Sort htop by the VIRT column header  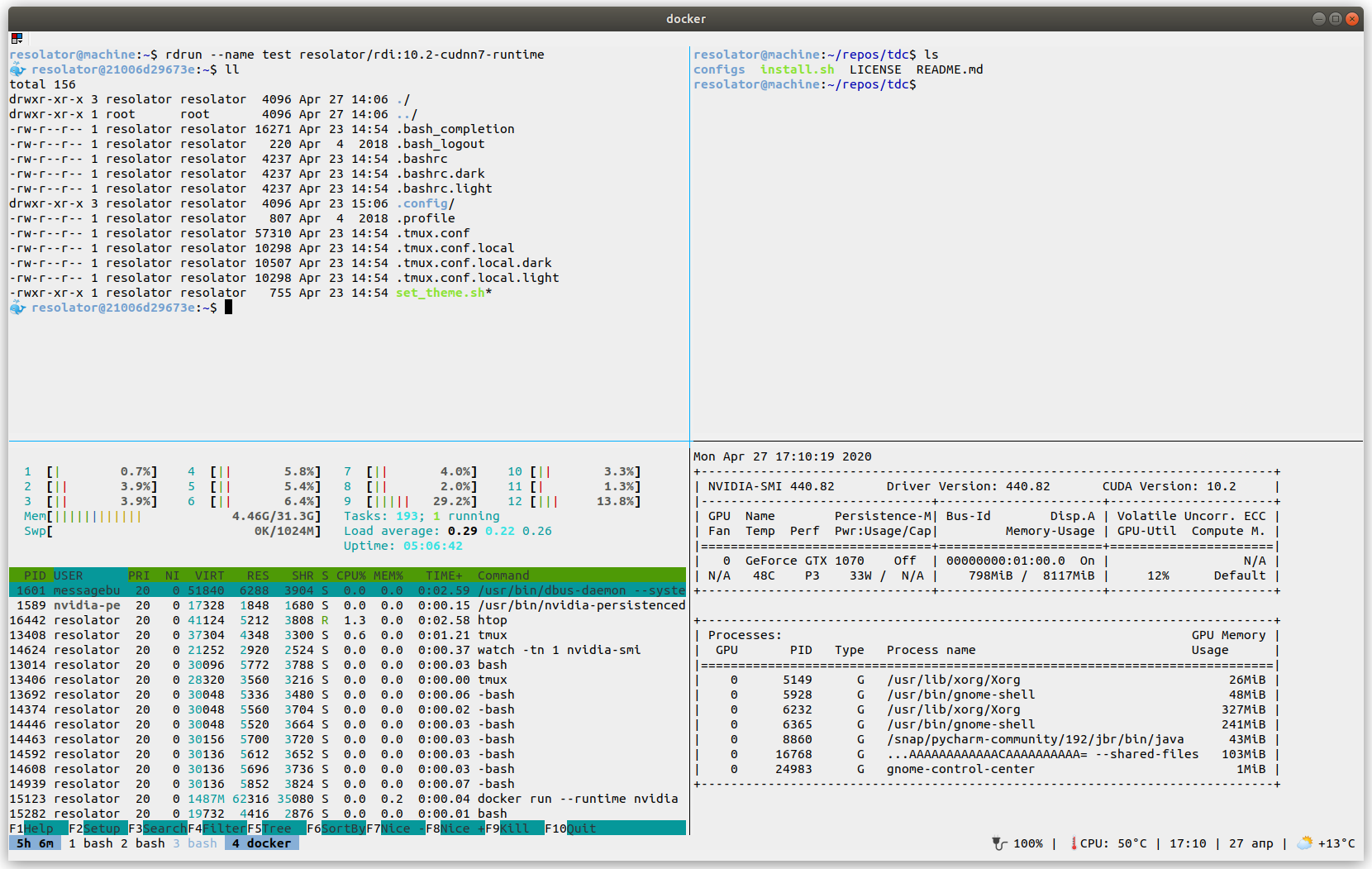(210, 575)
